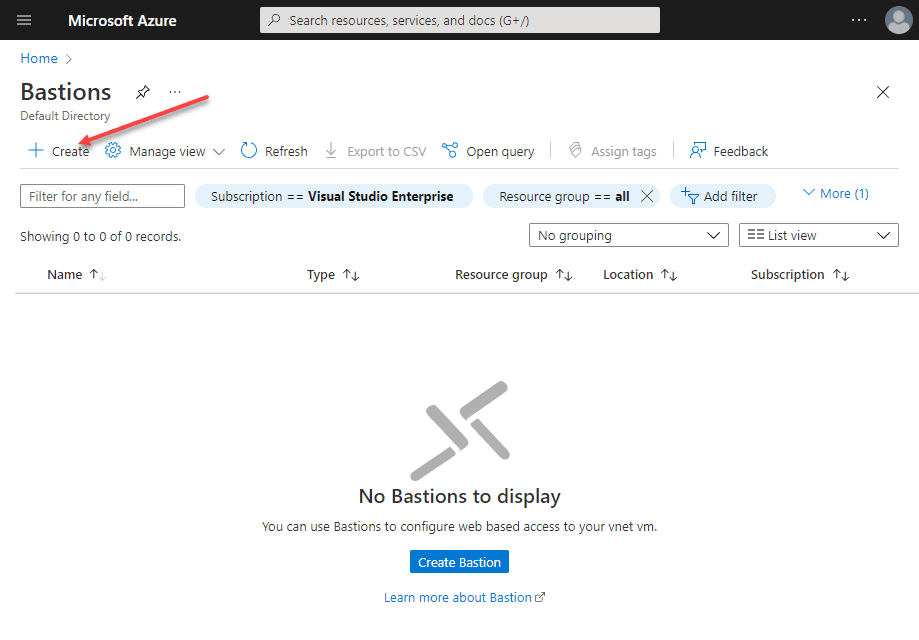
Task: Close the Bastions blade
Action: (883, 92)
